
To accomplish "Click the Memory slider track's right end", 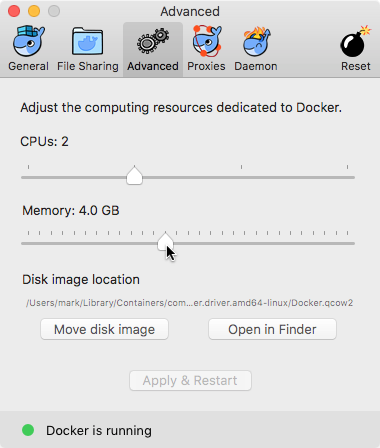I will click(x=352, y=243).
